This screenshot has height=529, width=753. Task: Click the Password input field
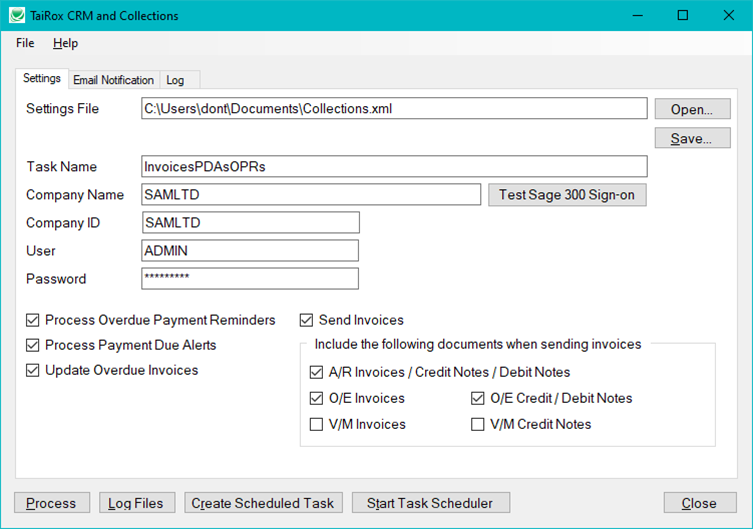click(250, 278)
